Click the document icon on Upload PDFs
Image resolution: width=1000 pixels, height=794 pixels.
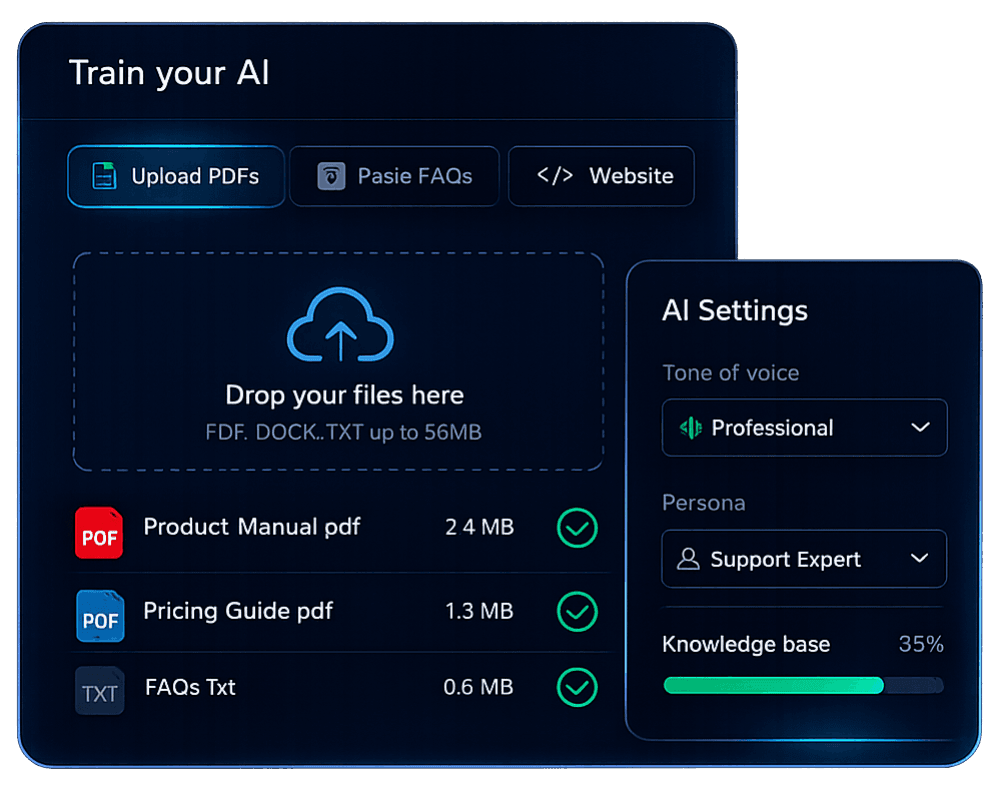click(x=104, y=176)
